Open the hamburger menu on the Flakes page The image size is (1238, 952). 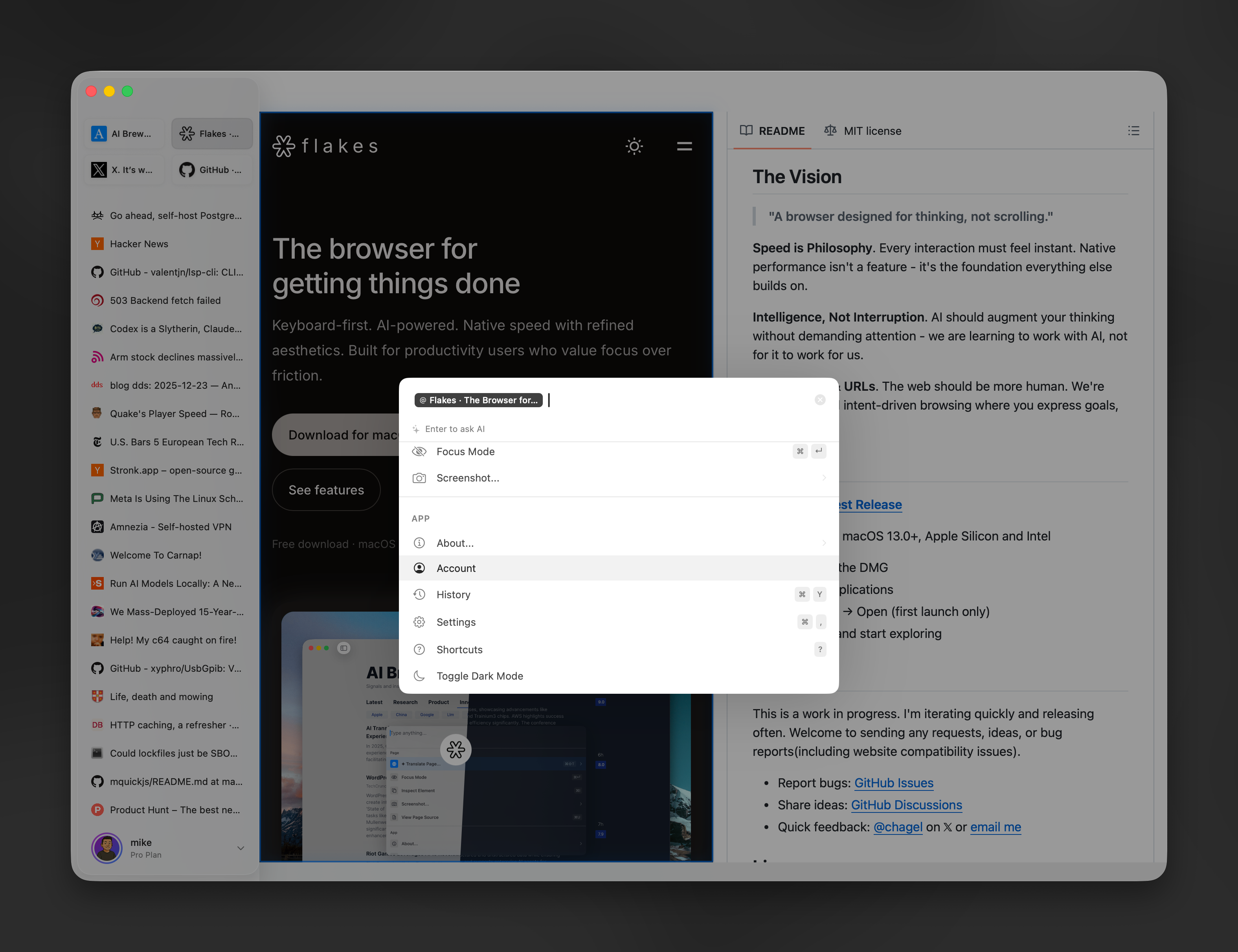[684, 146]
